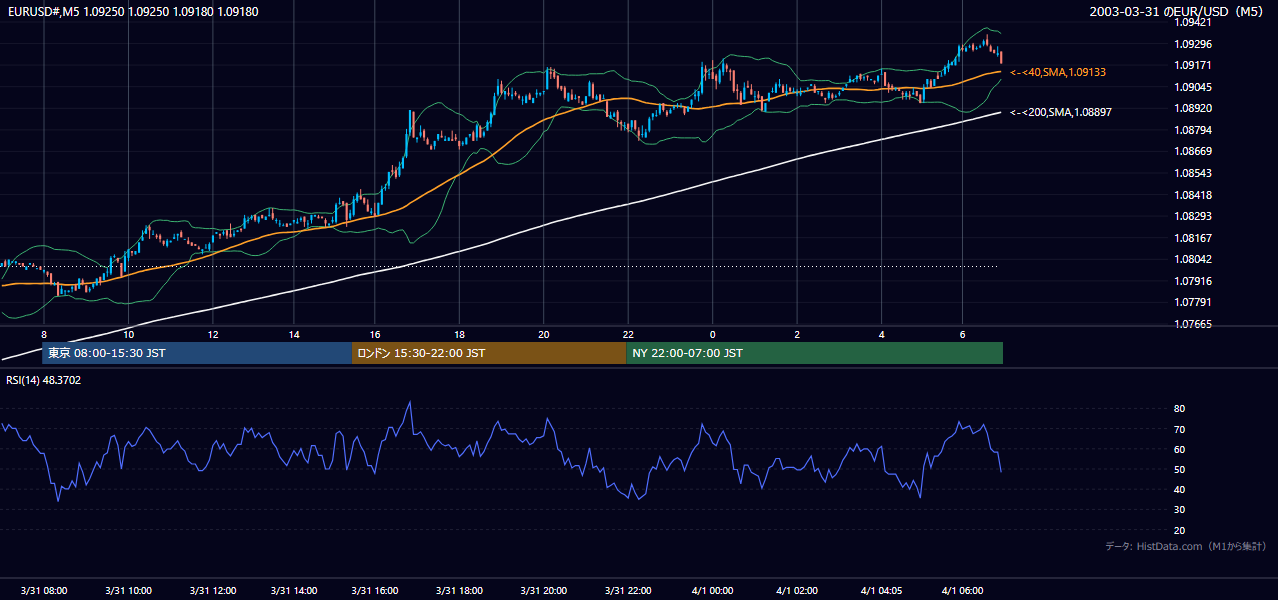Click the HistData.com data source credit

coord(1186,546)
